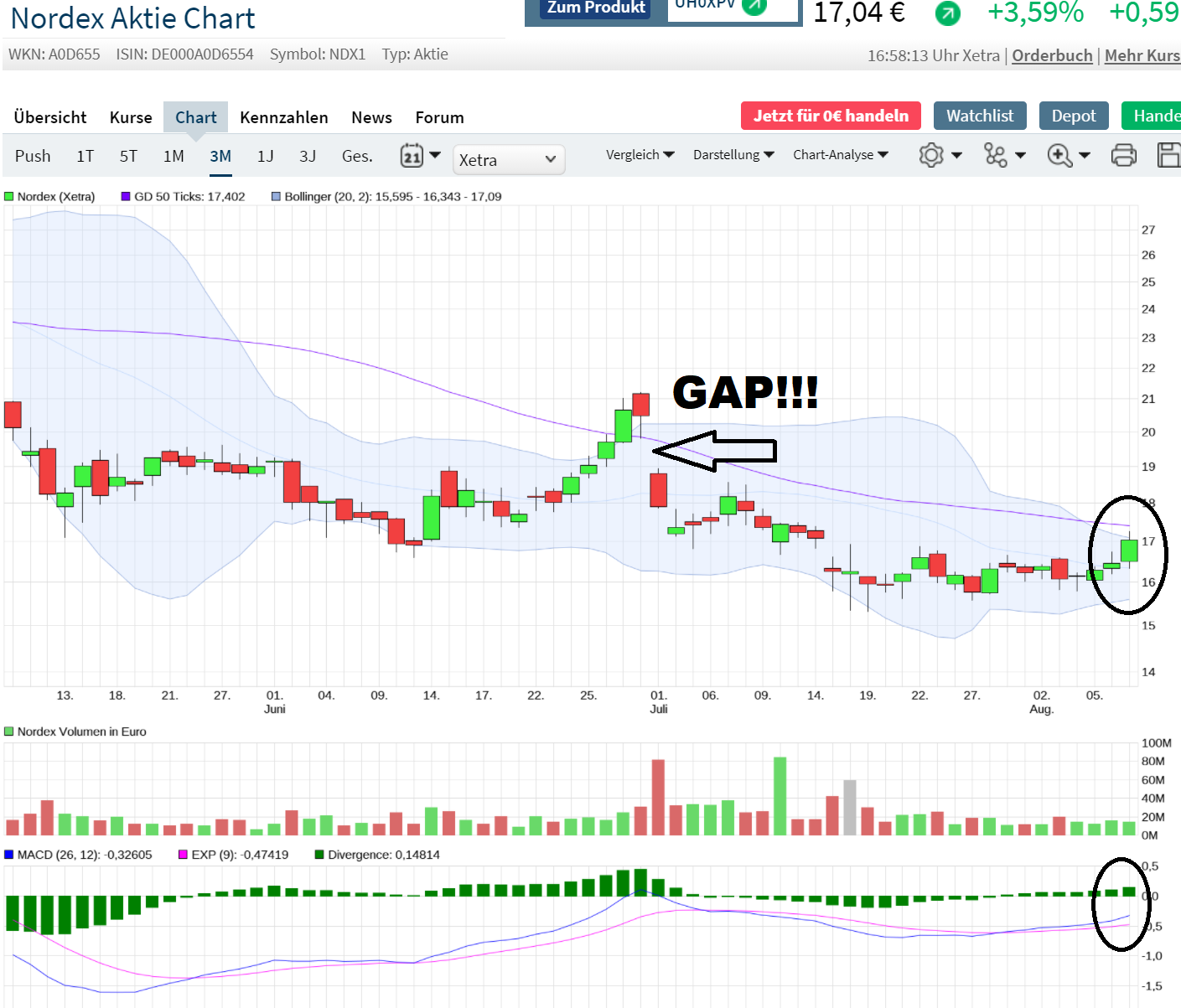
Task: Select the 1J time range
Action: (265, 156)
